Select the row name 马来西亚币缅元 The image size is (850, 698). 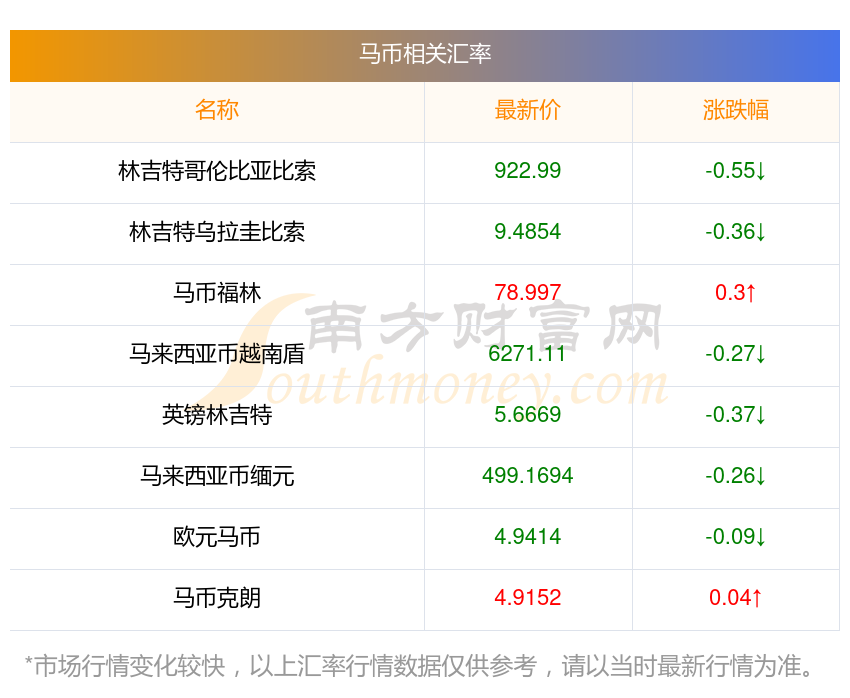[217, 476]
